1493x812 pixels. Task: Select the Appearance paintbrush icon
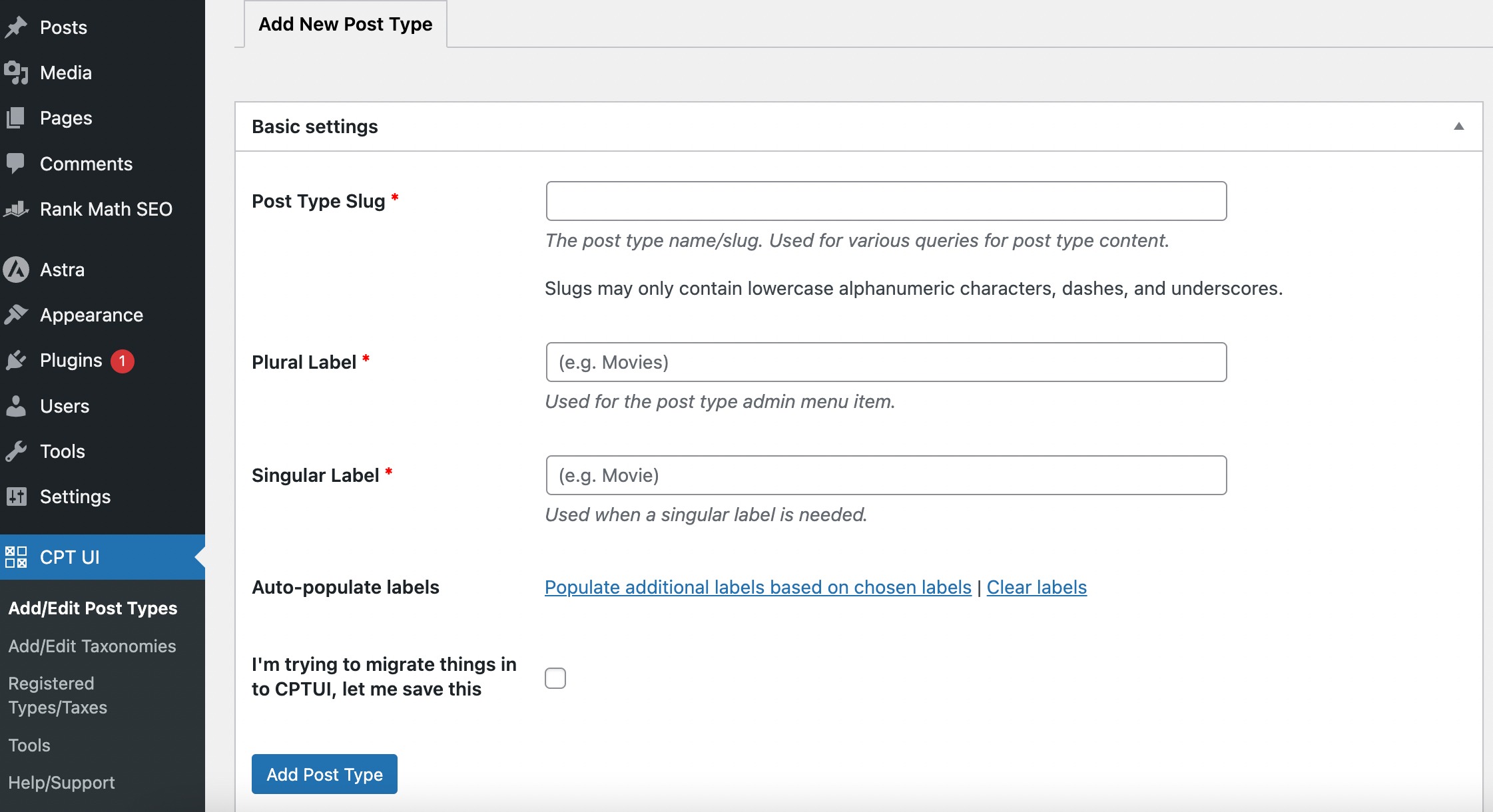pos(17,314)
